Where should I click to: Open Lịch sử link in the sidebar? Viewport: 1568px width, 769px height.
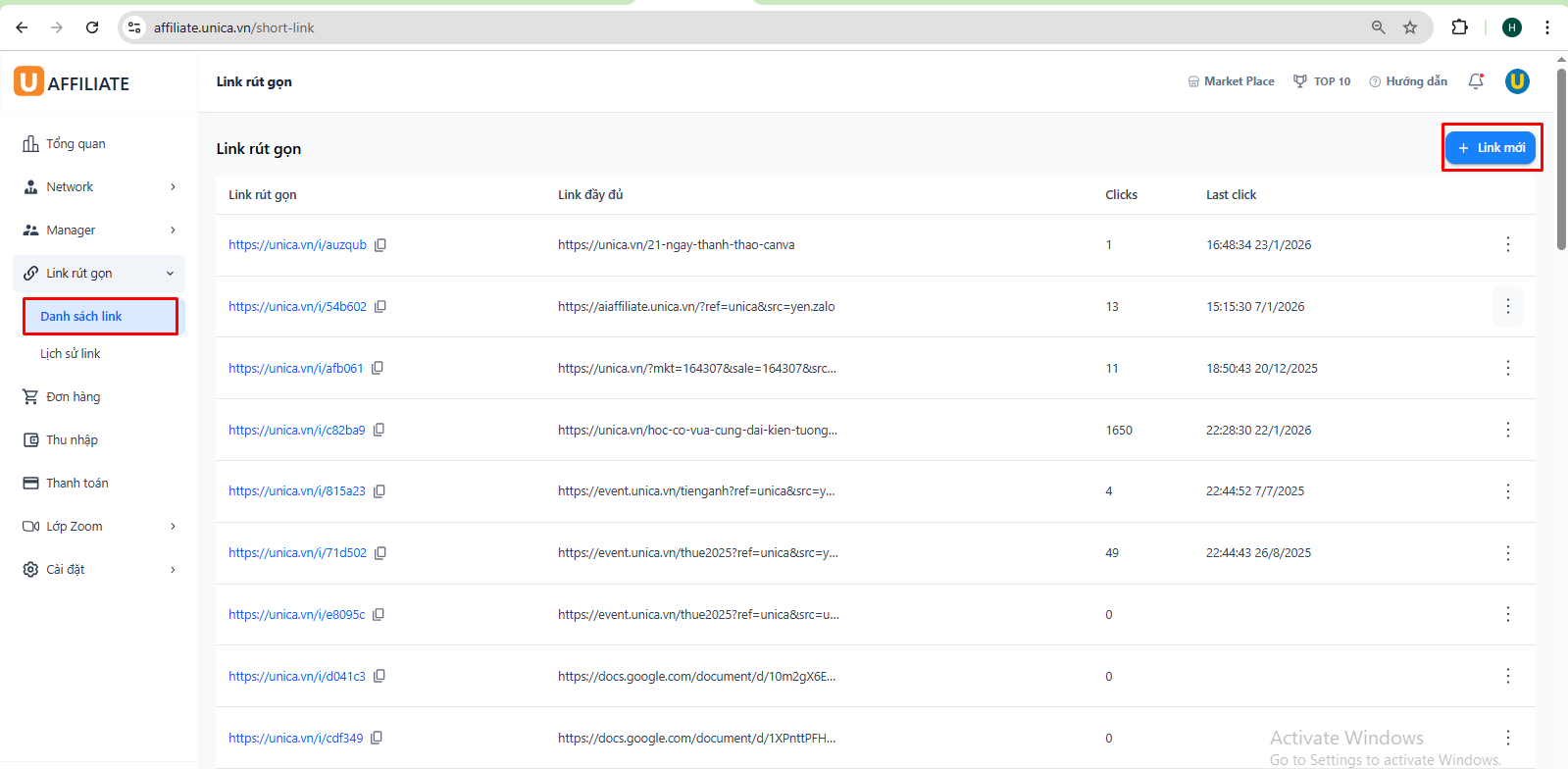(71, 354)
